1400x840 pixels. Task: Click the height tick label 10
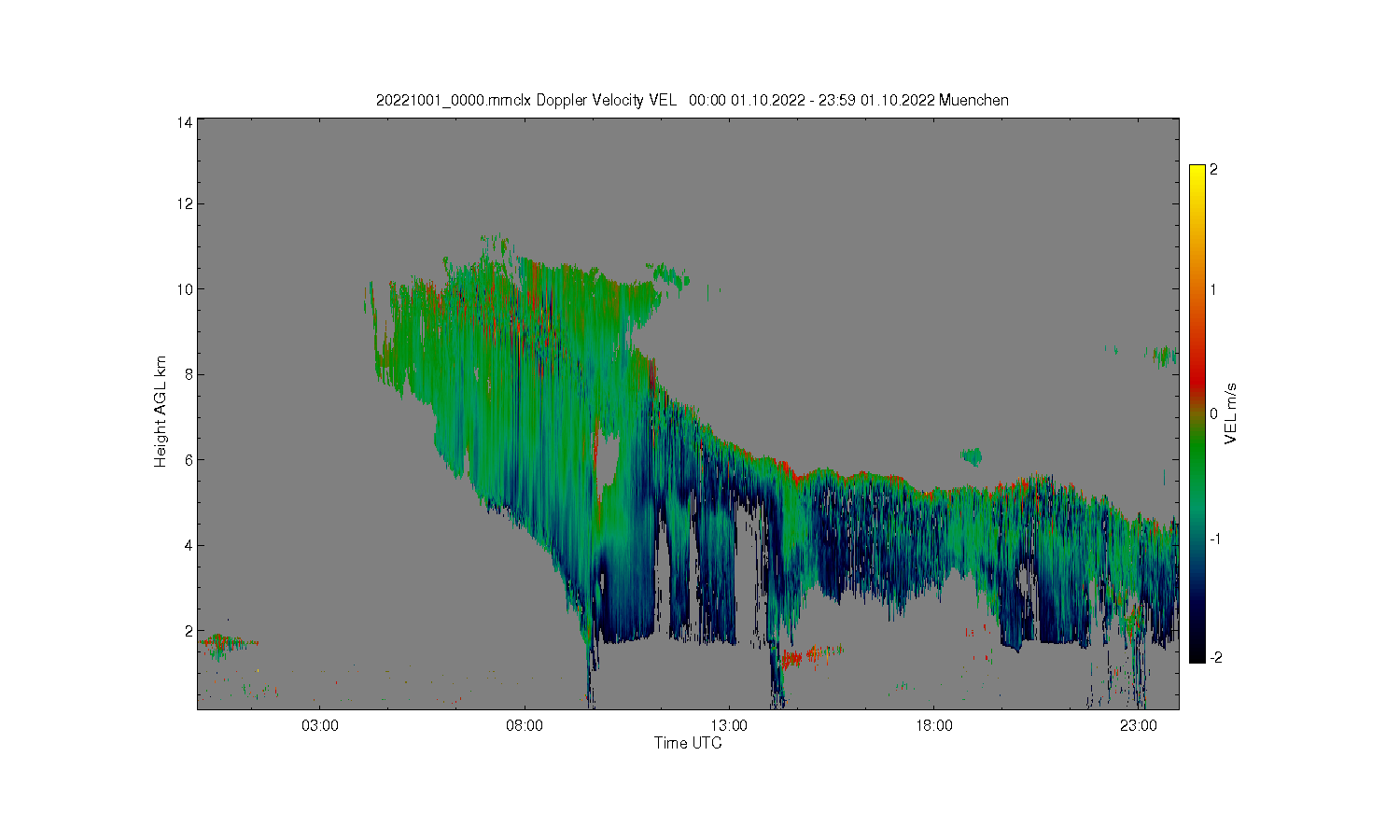click(185, 289)
